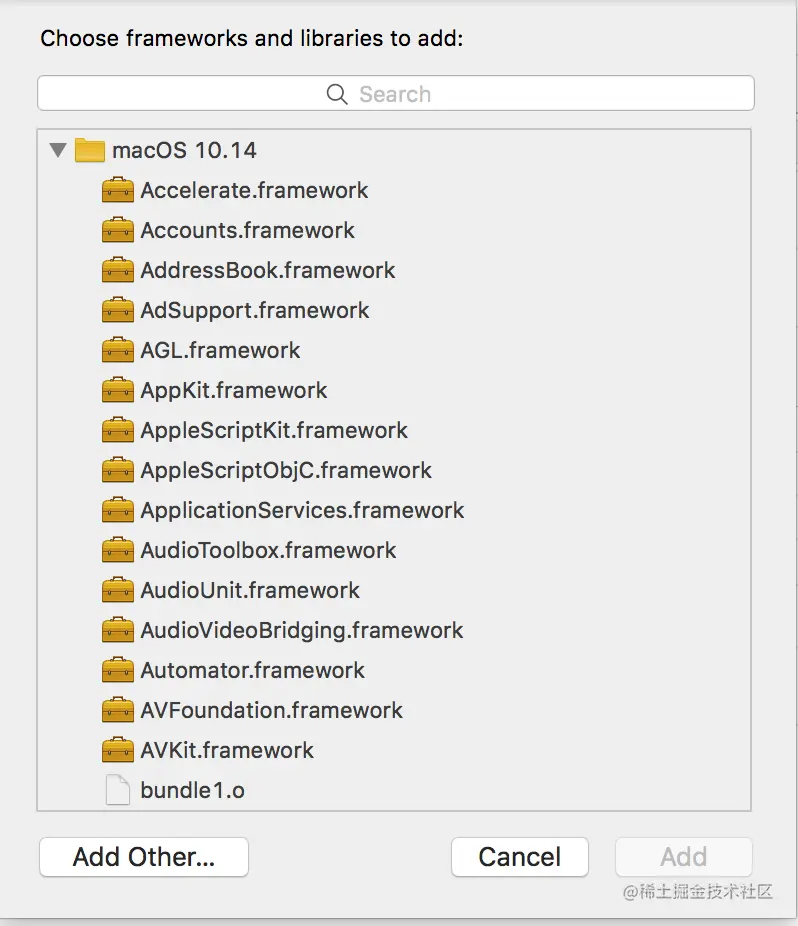Click the AVFoundation.framework toolbox icon
This screenshot has width=798, height=926.
(x=118, y=710)
